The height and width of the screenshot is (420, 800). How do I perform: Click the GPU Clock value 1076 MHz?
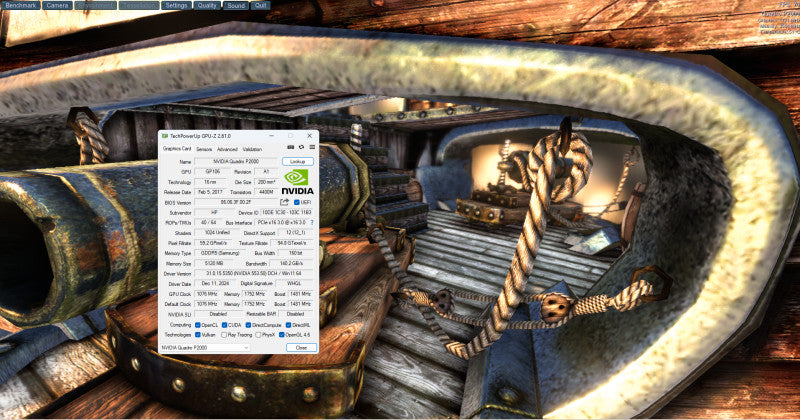207,294
